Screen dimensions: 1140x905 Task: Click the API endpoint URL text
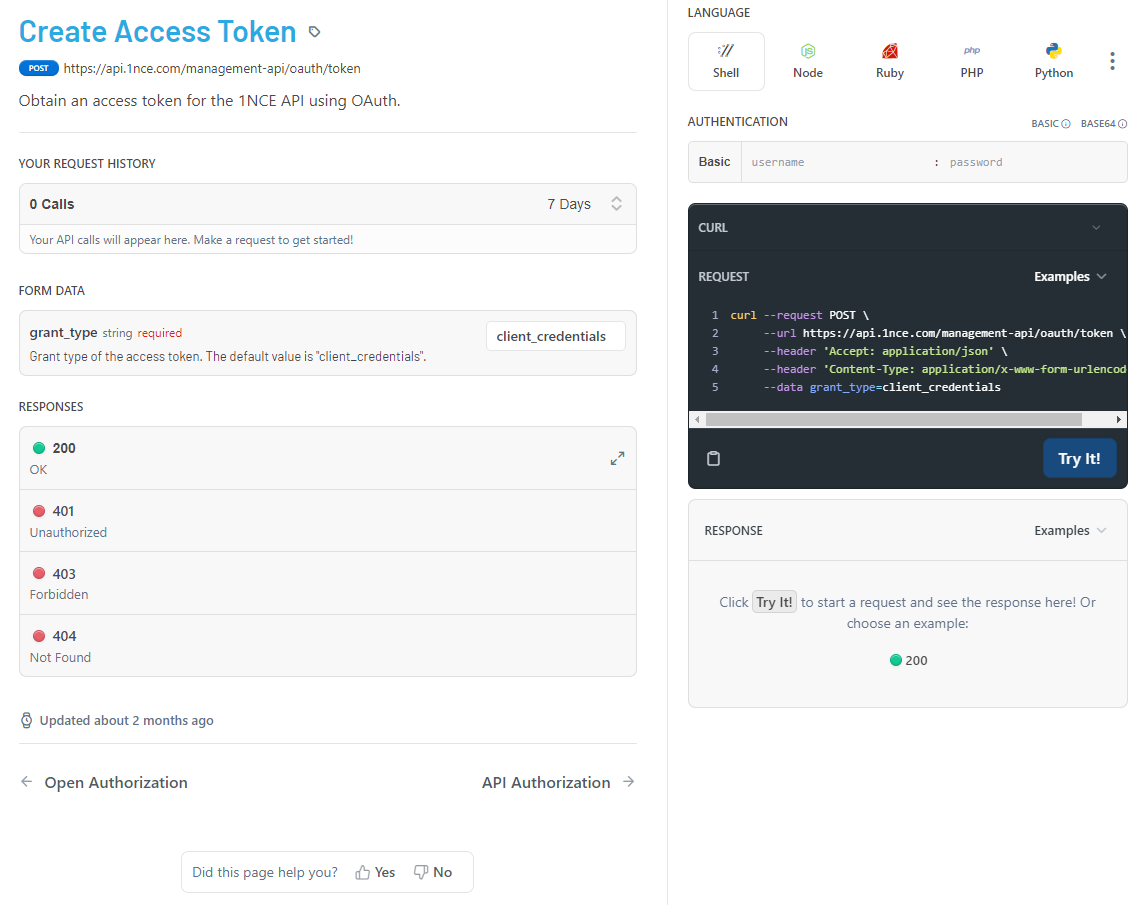tap(212, 68)
